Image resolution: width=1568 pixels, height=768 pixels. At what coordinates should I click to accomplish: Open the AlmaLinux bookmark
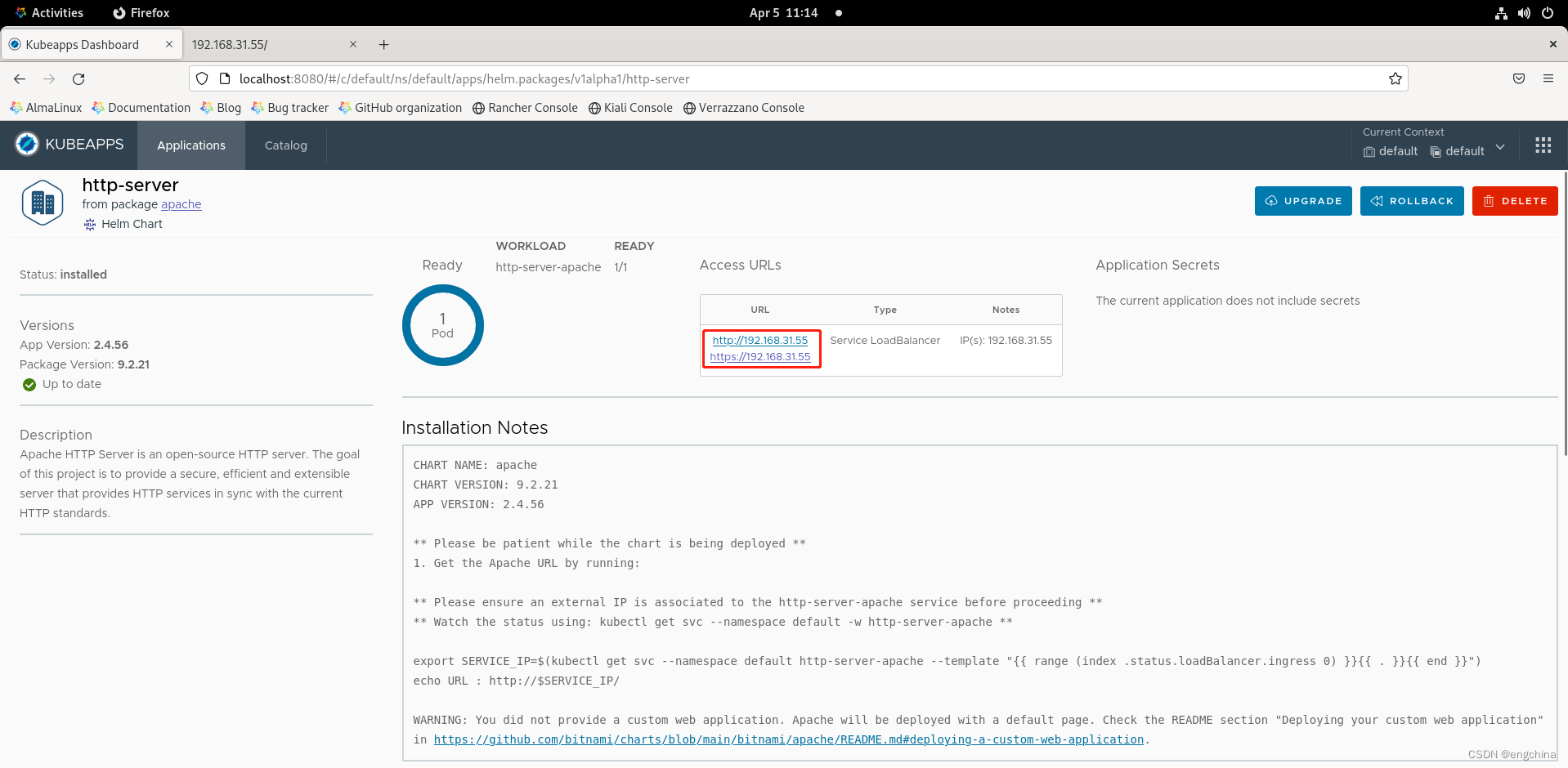pyautogui.click(x=47, y=108)
